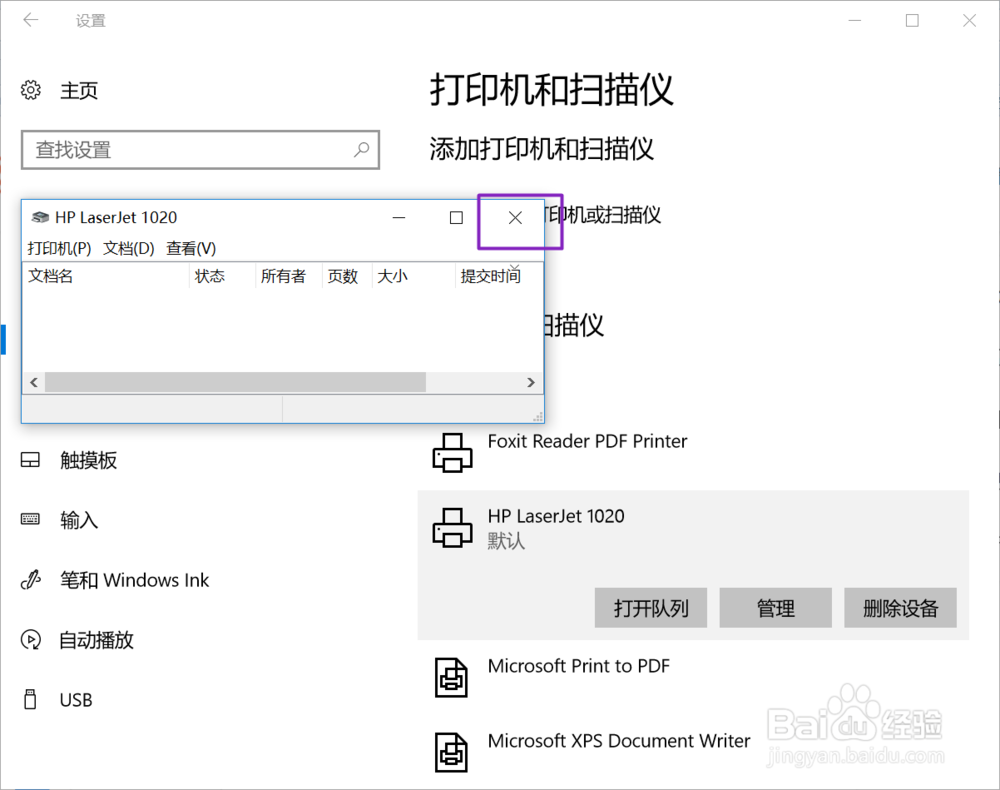Click the search magnifier icon
1000x790 pixels.
(362, 150)
